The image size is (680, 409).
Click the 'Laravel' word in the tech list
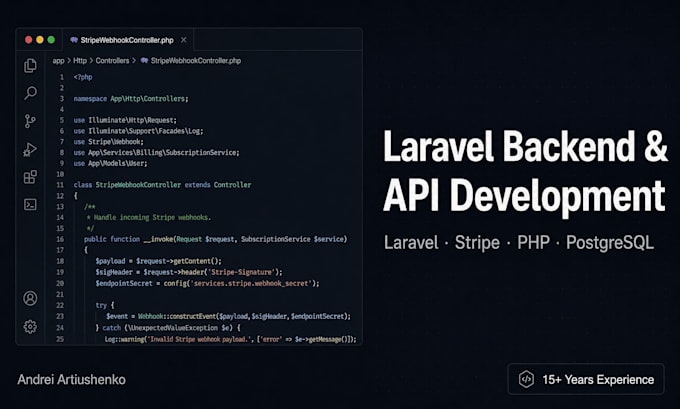411,242
